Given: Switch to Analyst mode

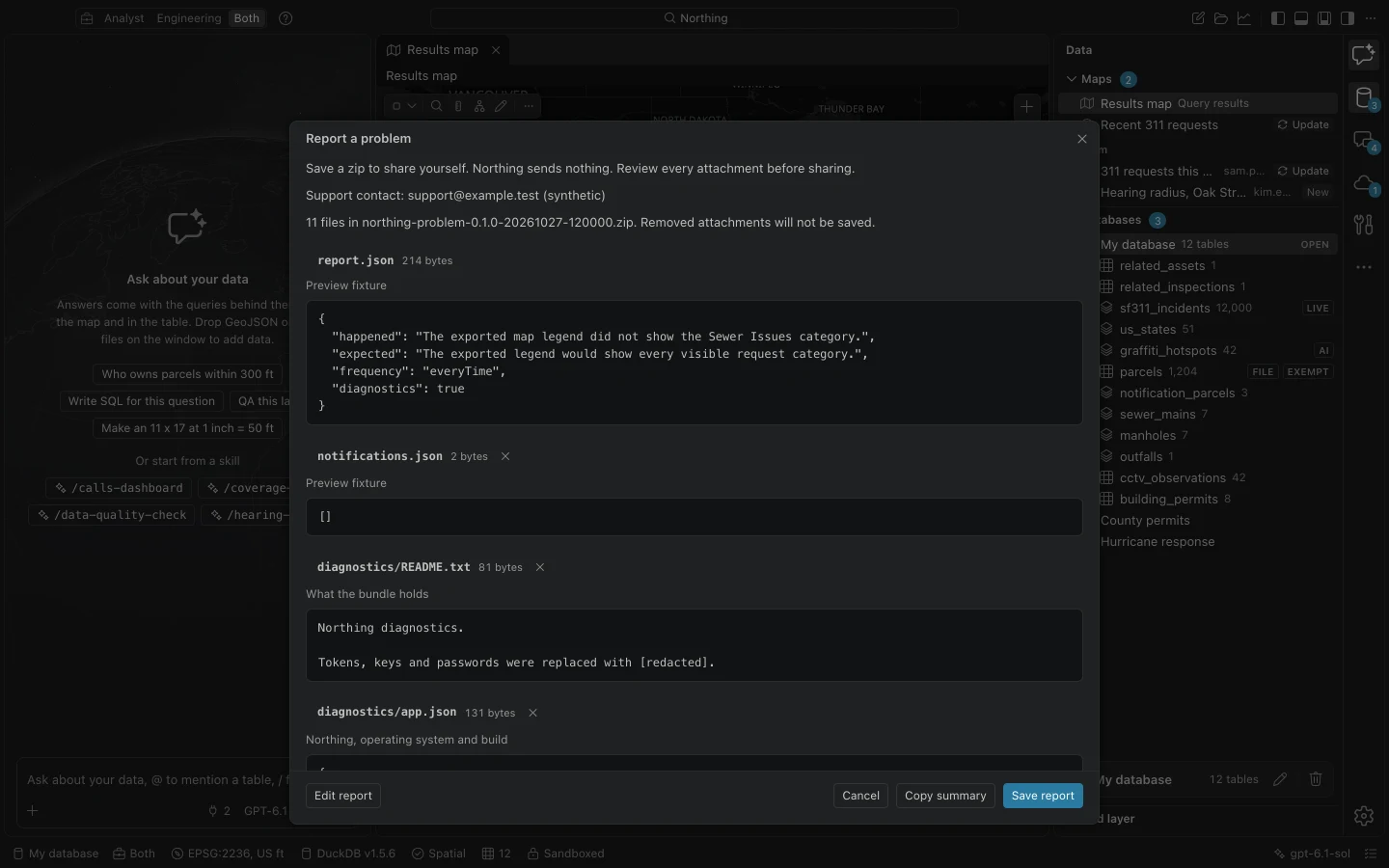Looking at the screenshot, I should coord(124,18).
